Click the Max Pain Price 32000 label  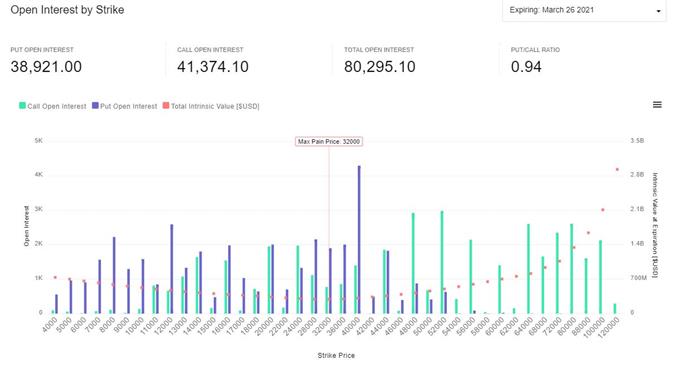[329, 142]
